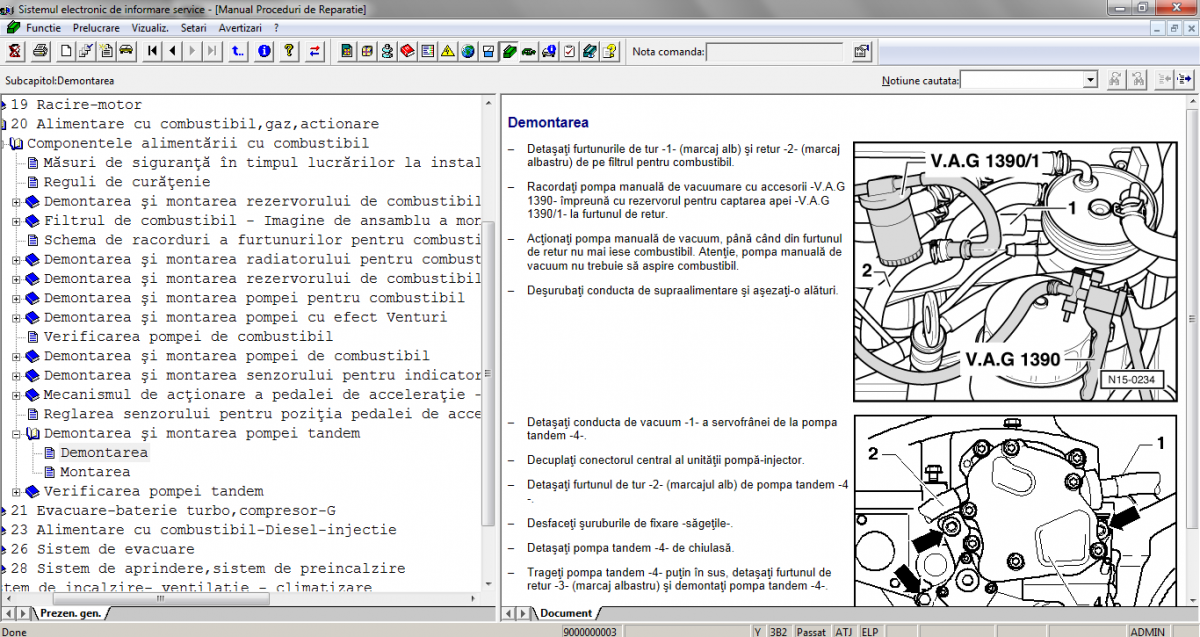The width and height of the screenshot is (1200, 637).
Task: Click the car icon in the toolbar
Action: tap(126, 51)
